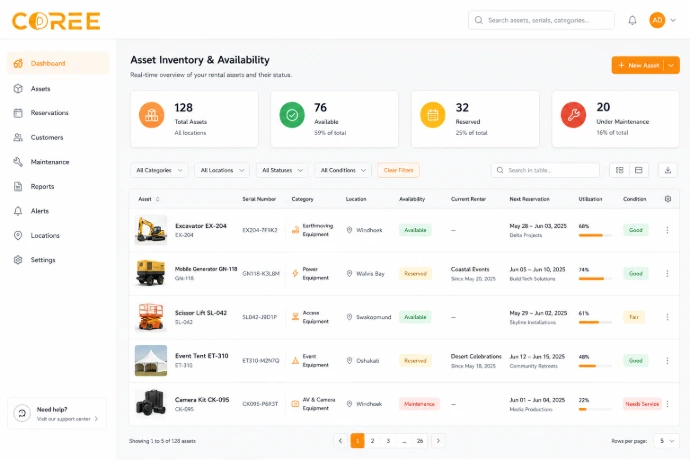Click the AD user avatar
Screen dimensions: 690x460
pyautogui.click(x=657, y=20)
